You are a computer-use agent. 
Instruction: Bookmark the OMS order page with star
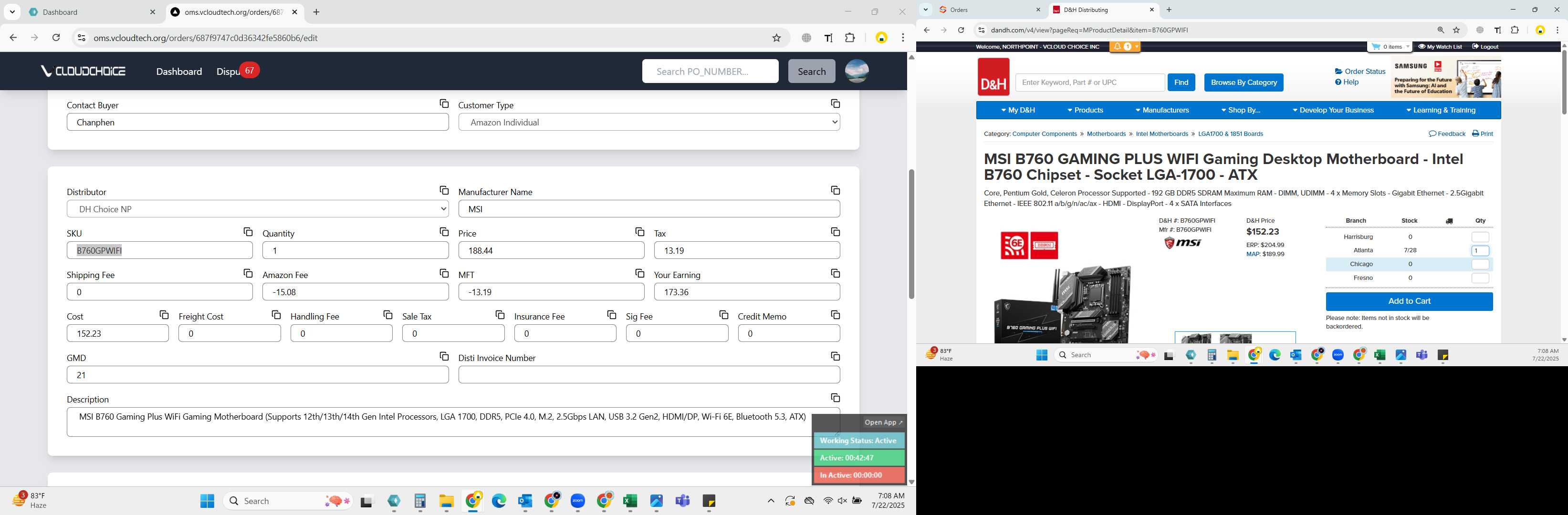tap(776, 38)
